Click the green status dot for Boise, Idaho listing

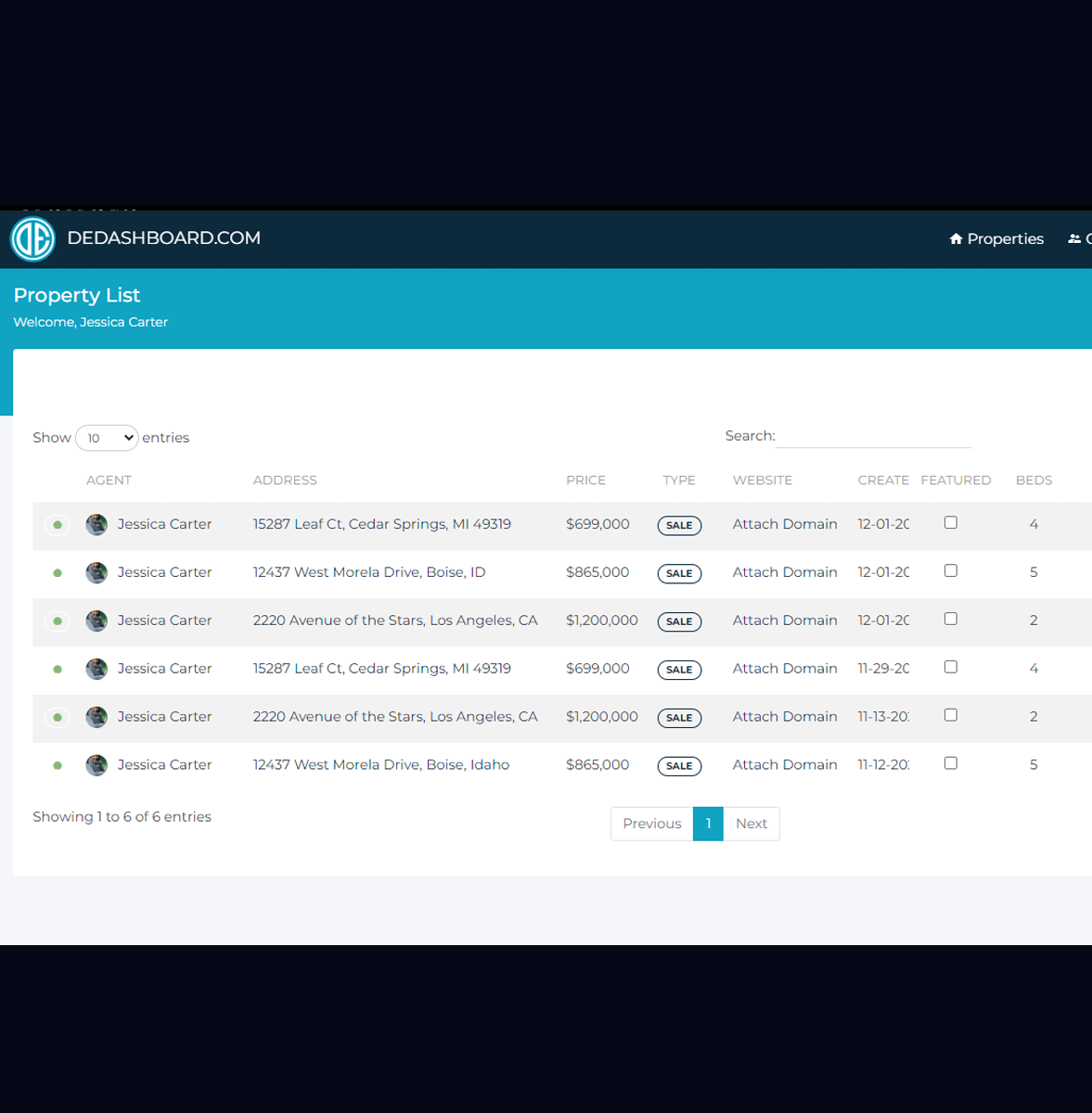58,766
